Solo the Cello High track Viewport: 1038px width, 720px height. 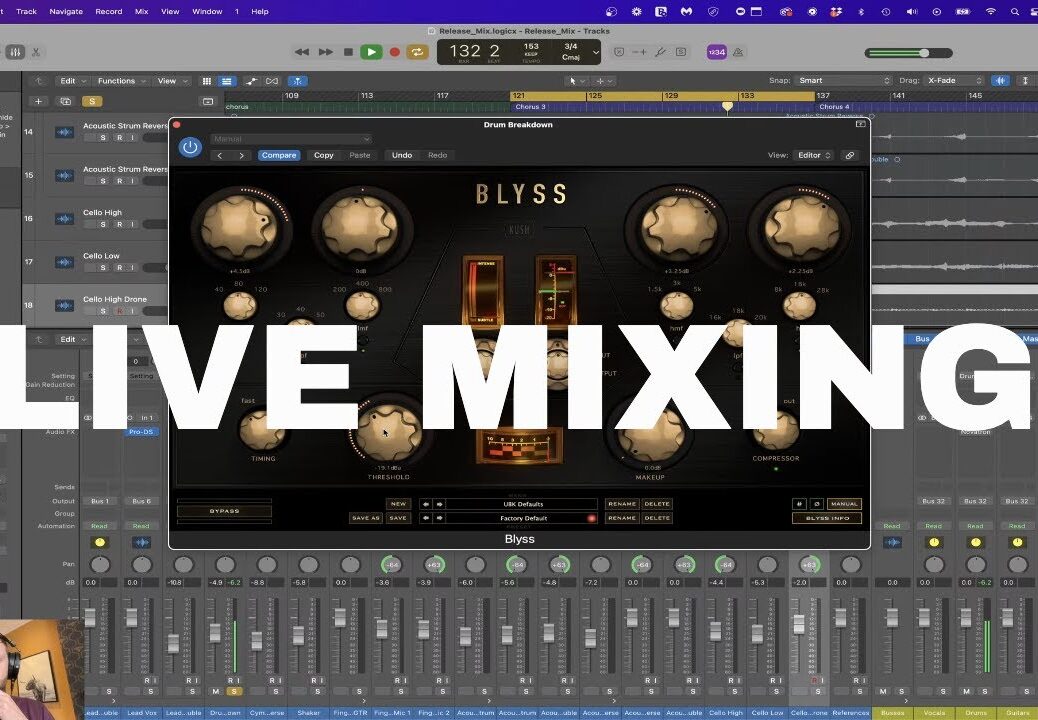[103, 224]
